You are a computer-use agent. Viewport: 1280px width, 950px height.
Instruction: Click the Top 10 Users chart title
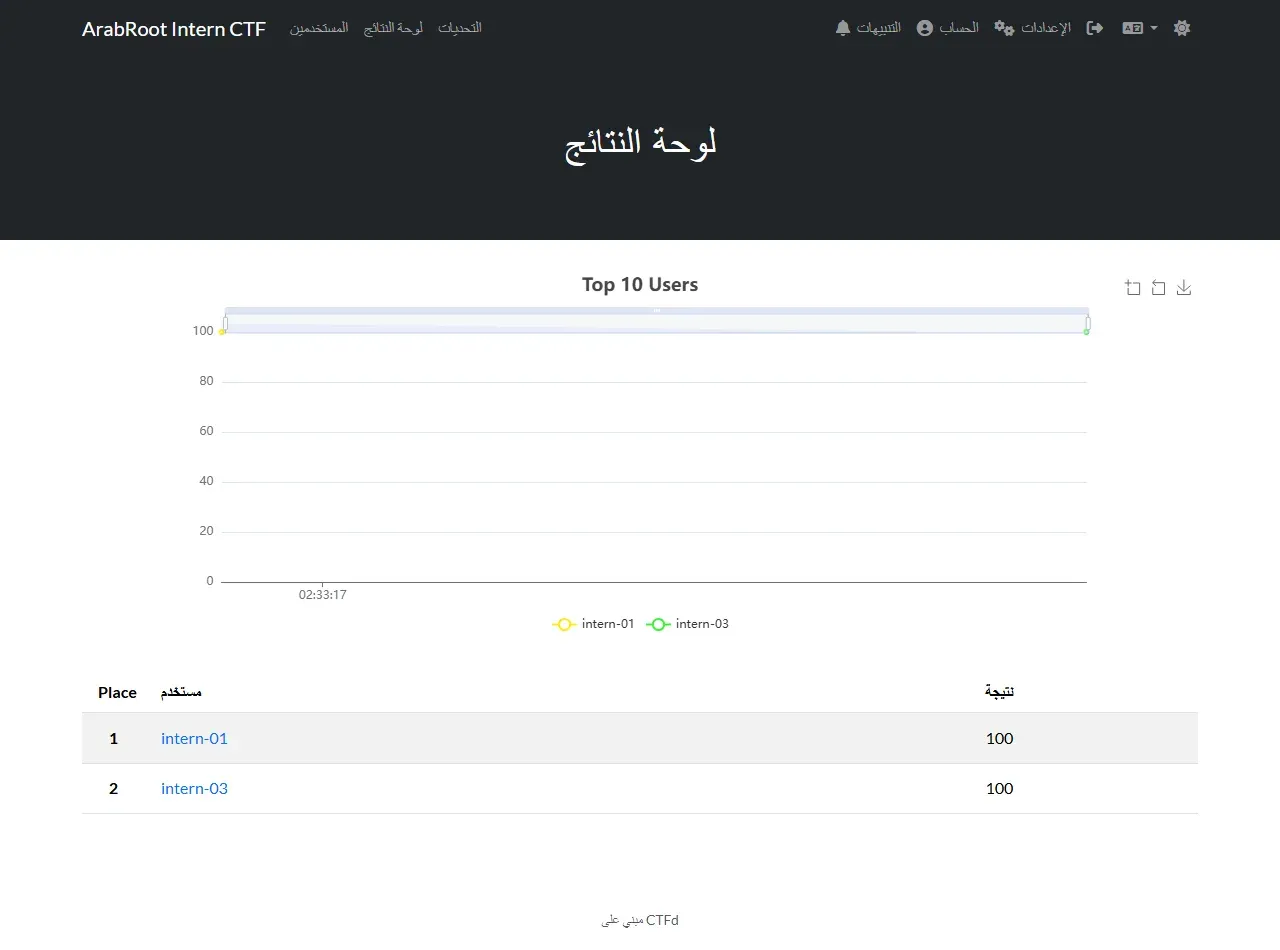click(640, 285)
